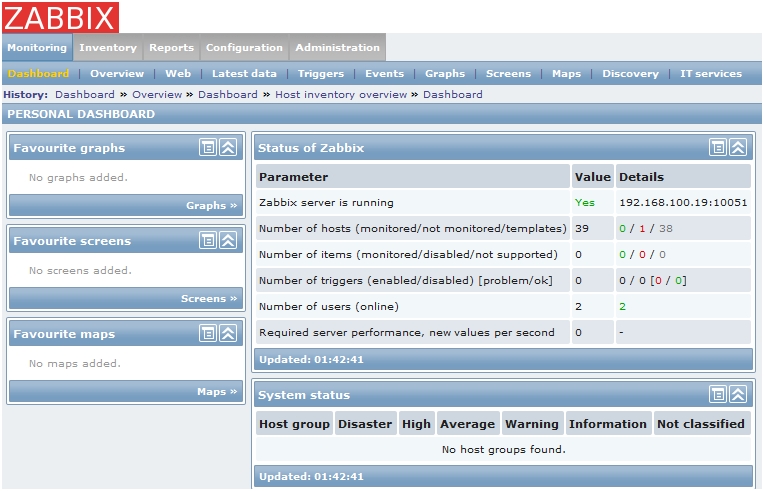This screenshot has width=764, height=491.
Task: Collapse the System status widget
Action: coord(738,394)
